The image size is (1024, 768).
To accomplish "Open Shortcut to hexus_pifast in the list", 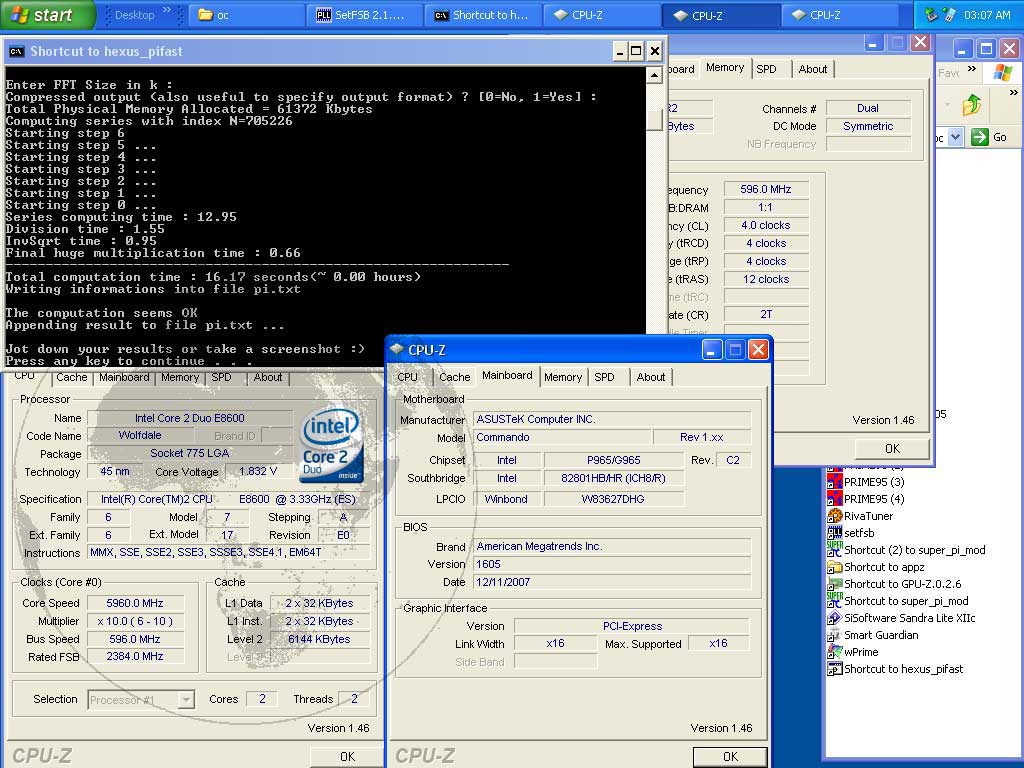I will pyautogui.click(x=895, y=669).
